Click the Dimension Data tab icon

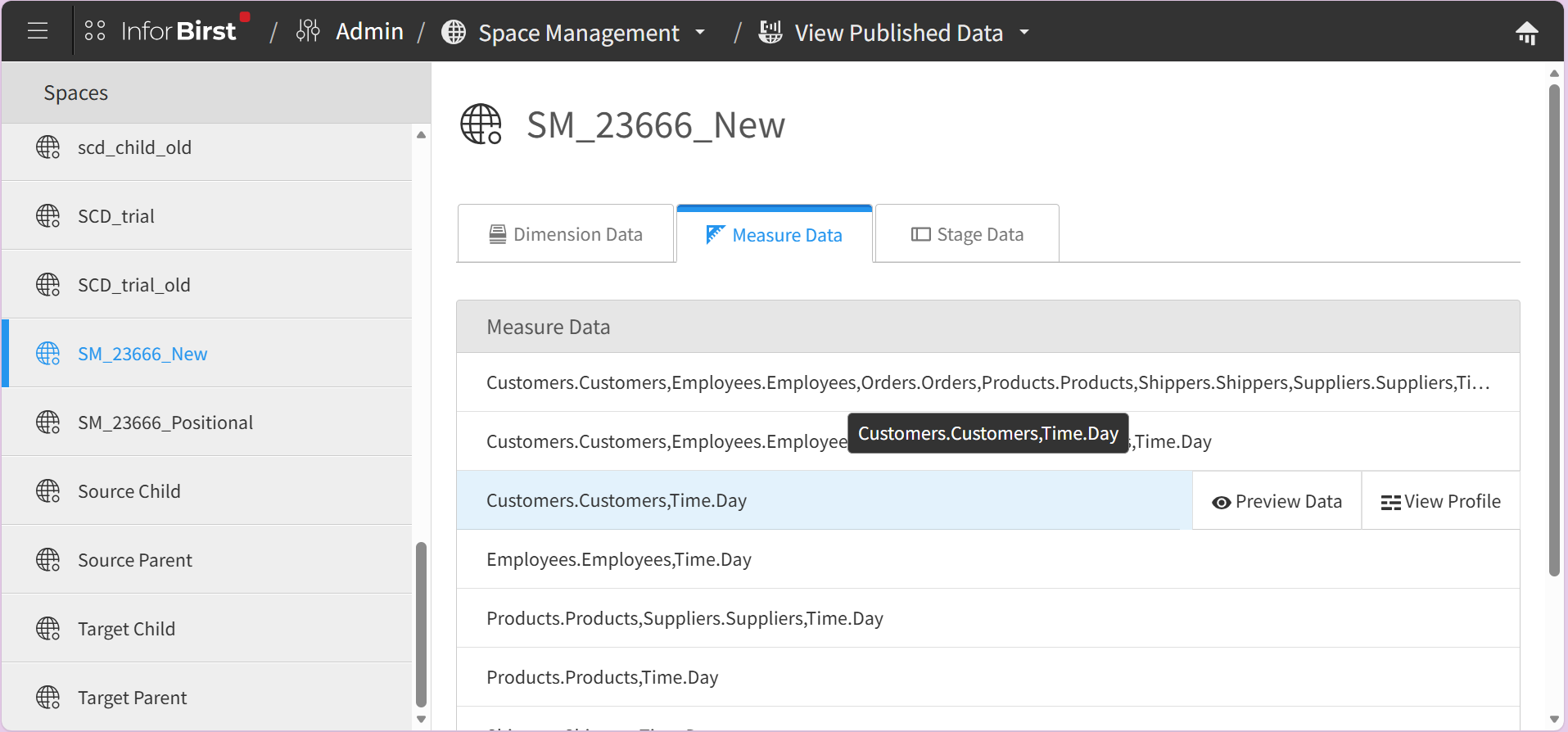498,234
